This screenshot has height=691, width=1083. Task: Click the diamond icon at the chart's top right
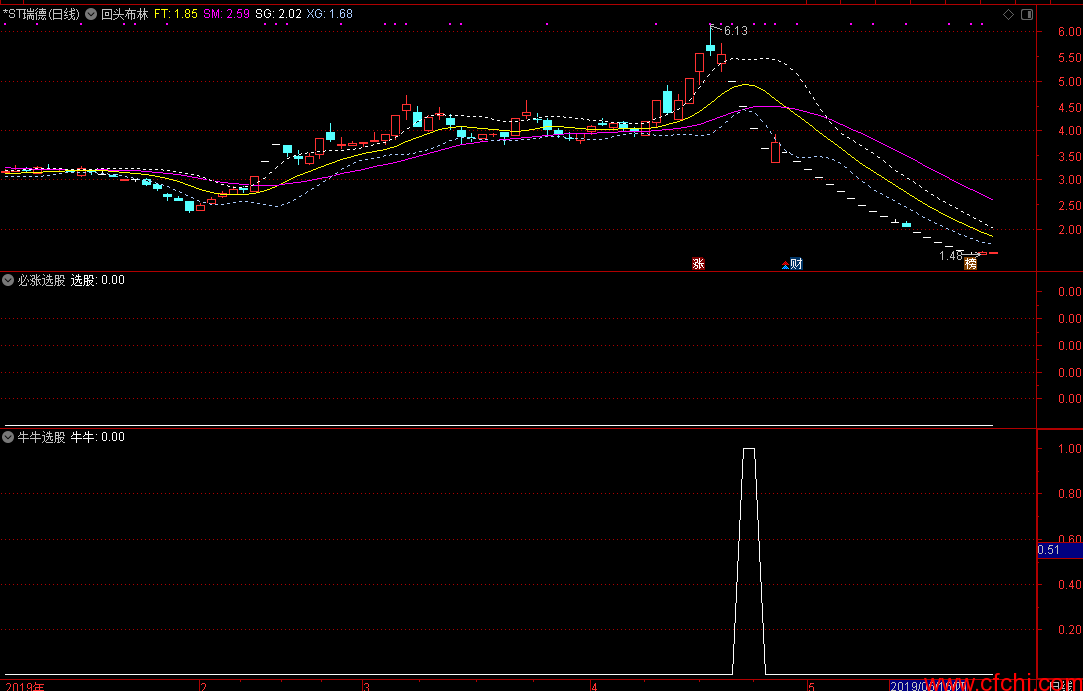pos(1008,14)
